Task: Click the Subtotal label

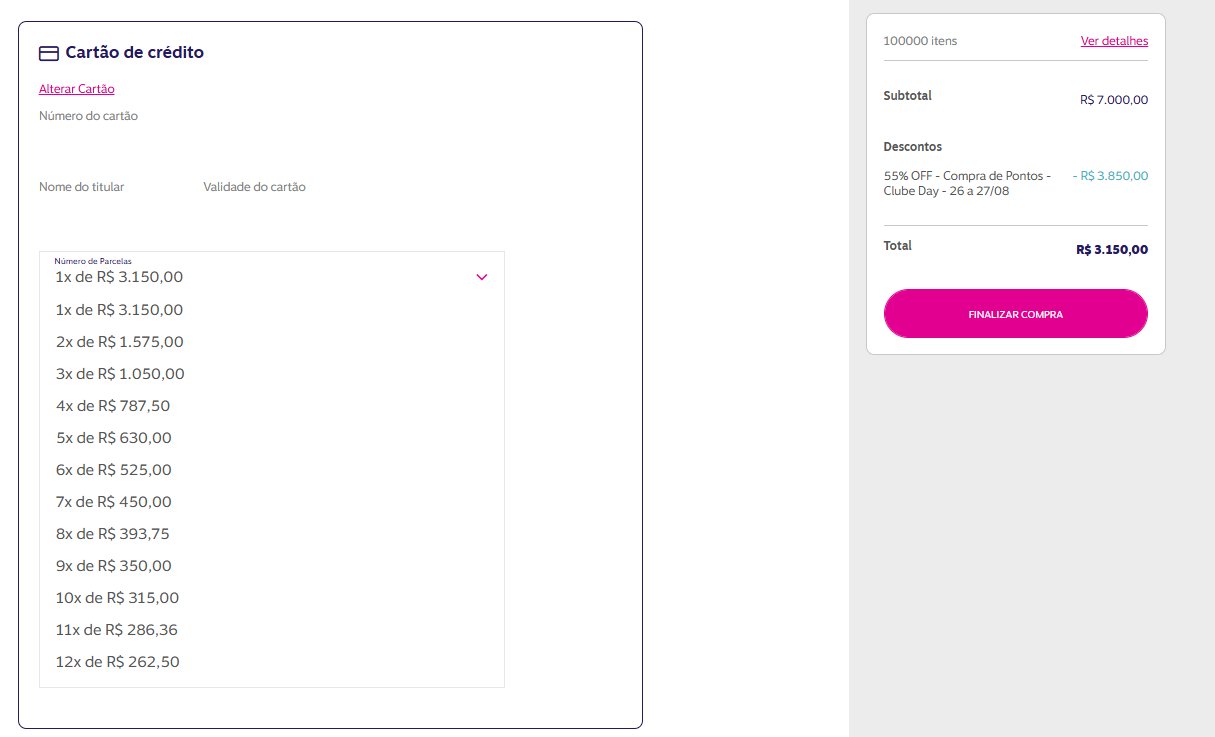Action: coord(908,96)
